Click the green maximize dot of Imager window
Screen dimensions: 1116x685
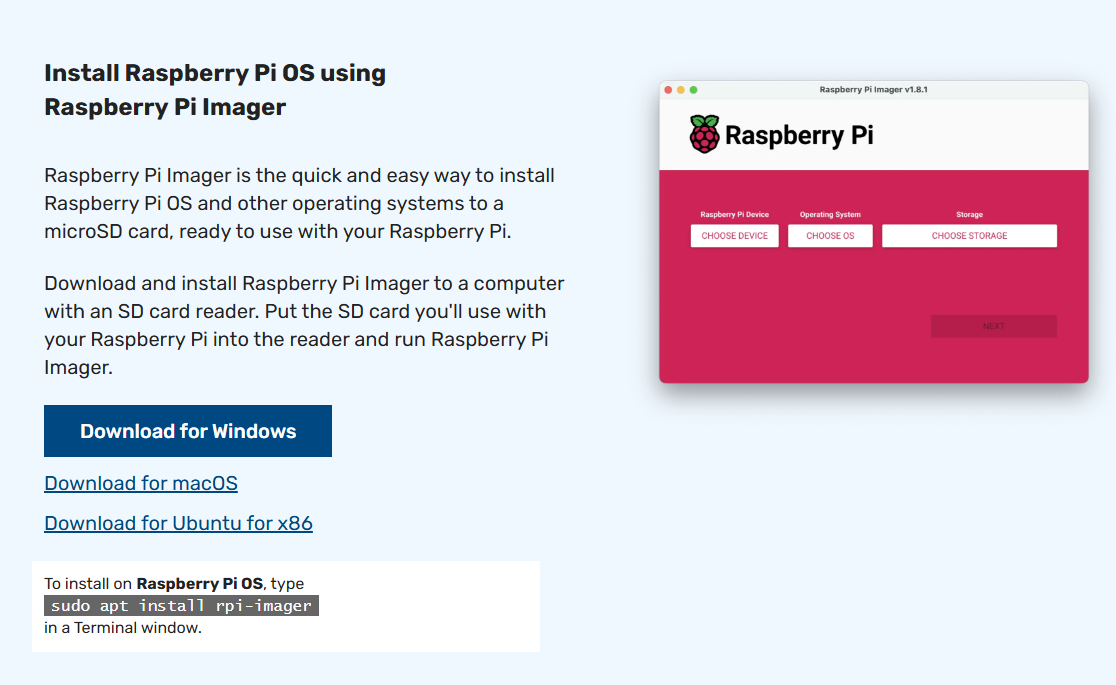[x=694, y=90]
